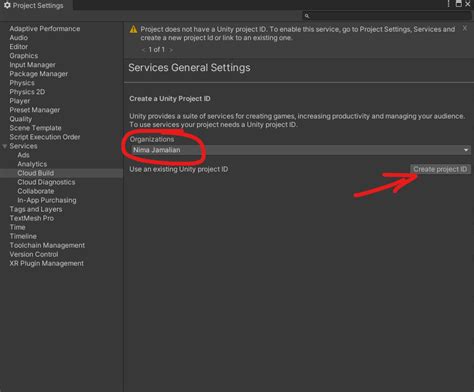Screen dimensions: 474x392
Task: Open TextMesh Pro settings
Action: (32, 218)
